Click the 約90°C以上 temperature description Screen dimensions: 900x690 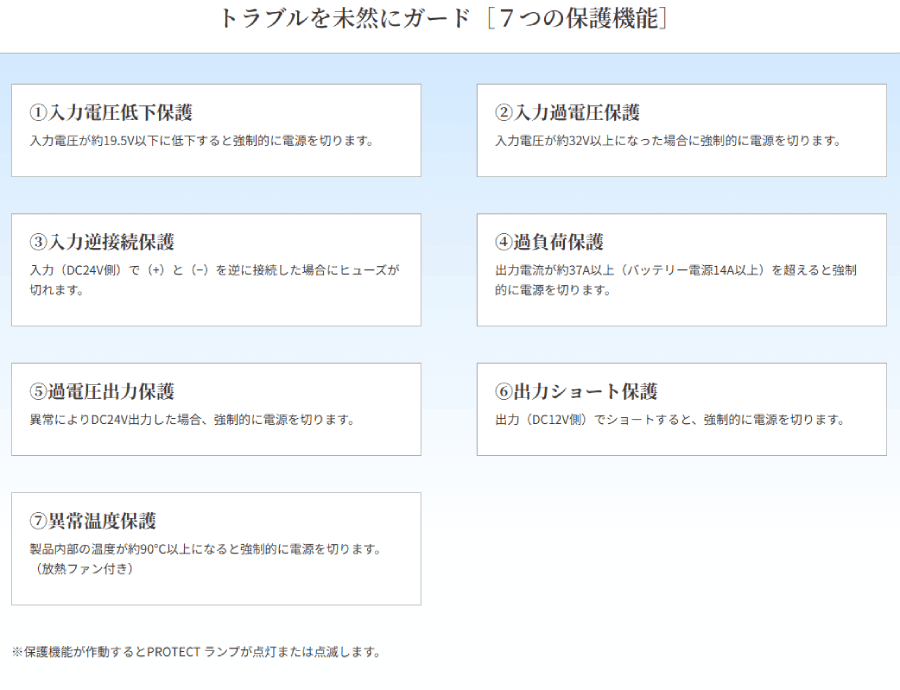click(206, 549)
